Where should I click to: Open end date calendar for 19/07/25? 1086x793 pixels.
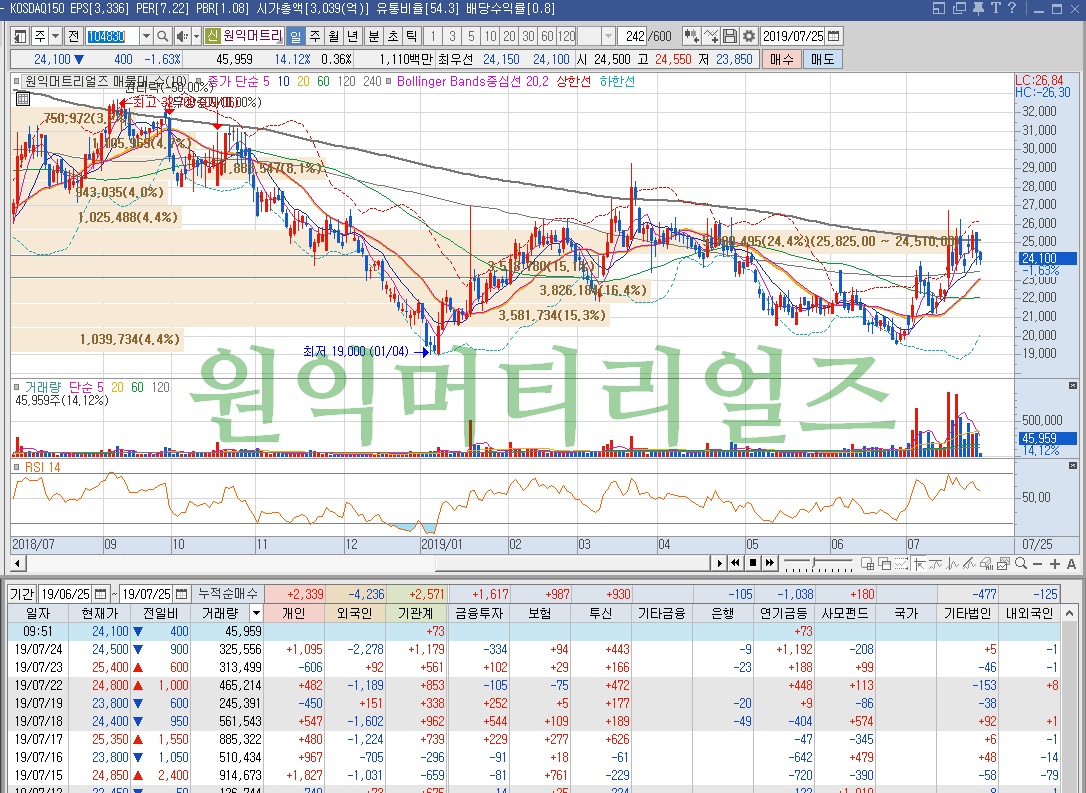click(x=181, y=594)
